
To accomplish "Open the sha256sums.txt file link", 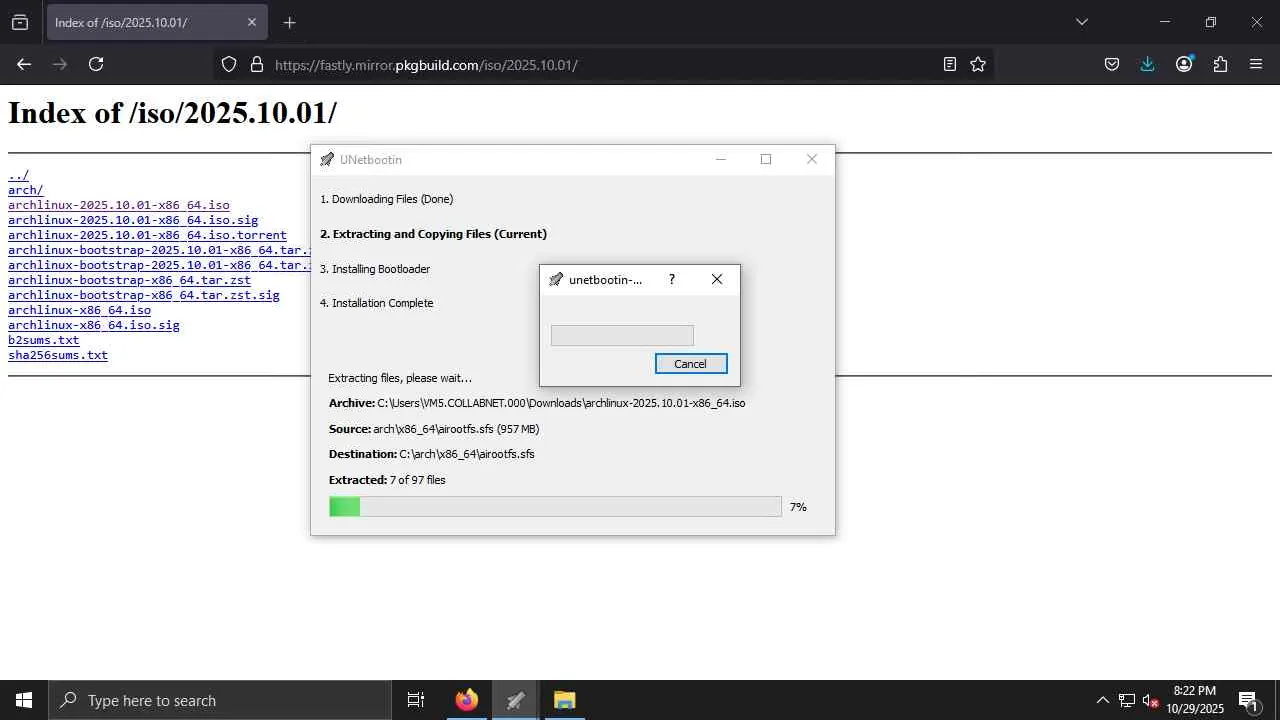I will [58, 355].
